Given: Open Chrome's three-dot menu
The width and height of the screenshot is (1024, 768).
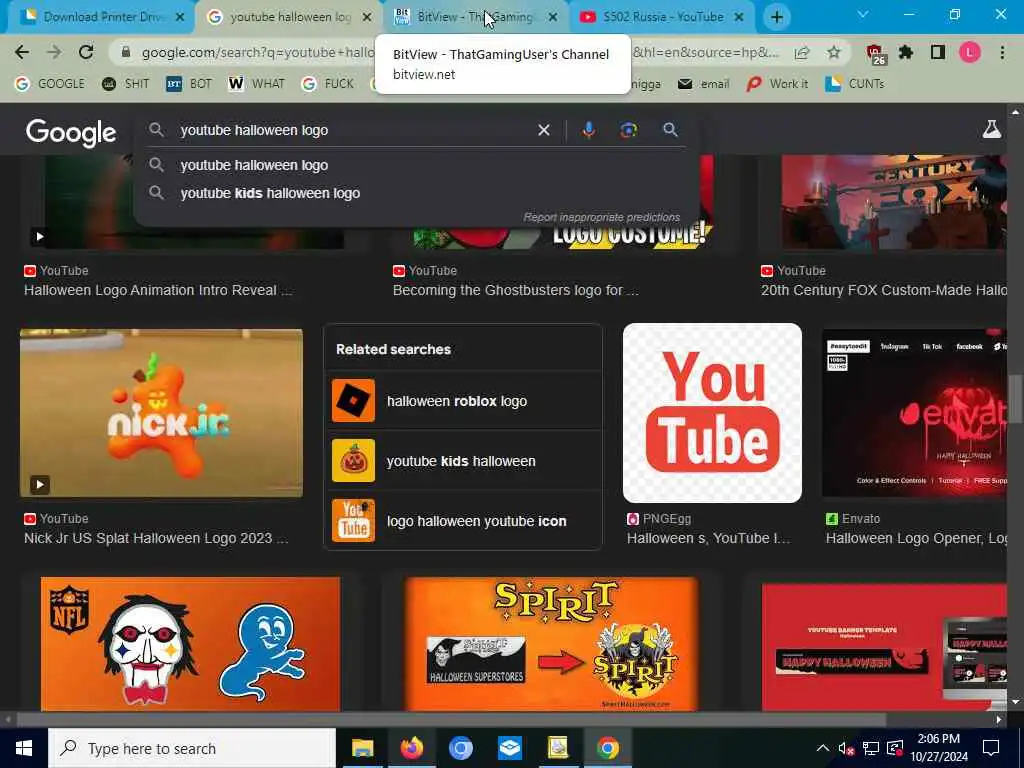Looking at the screenshot, I should tap(1002, 52).
